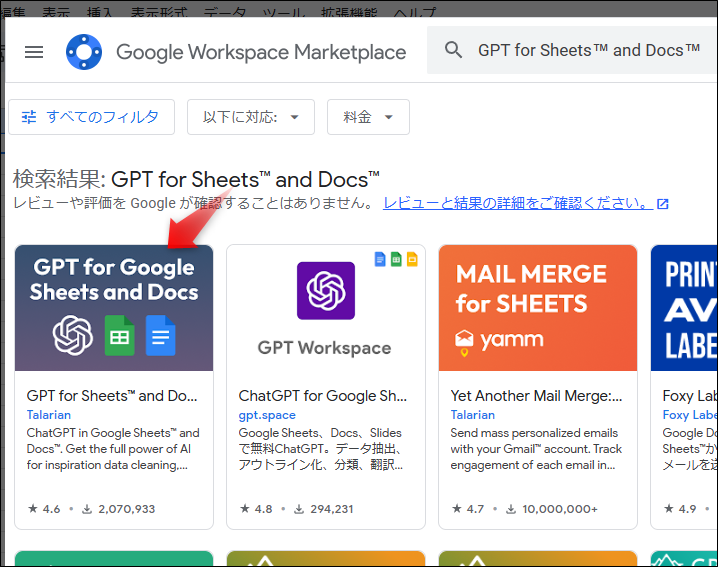This screenshot has height=567, width=718.
Task: Click external link icon after review notice
Action: click(x=663, y=204)
